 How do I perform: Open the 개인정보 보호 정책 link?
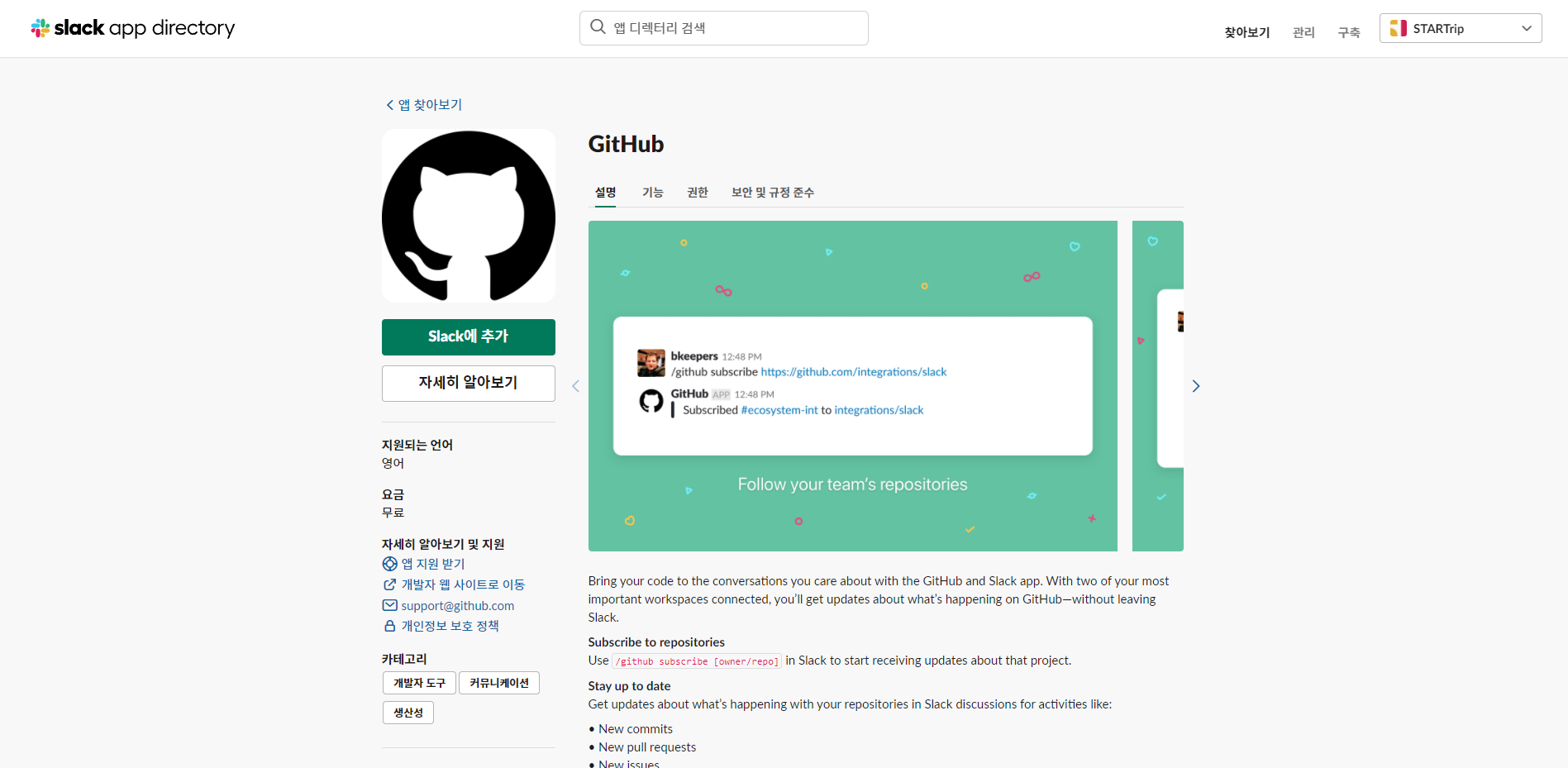point(450,626)
